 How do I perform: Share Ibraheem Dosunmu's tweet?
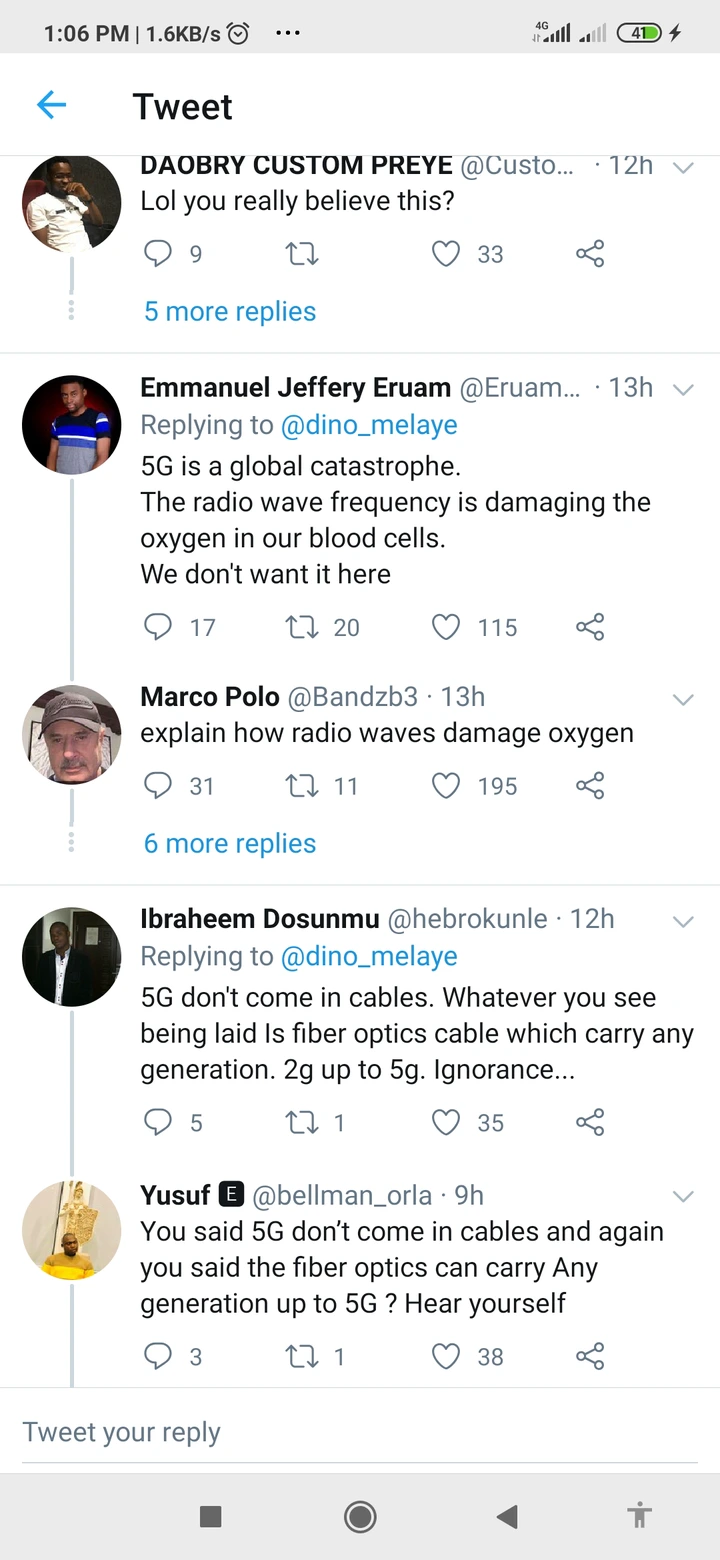pos(590,1122)
